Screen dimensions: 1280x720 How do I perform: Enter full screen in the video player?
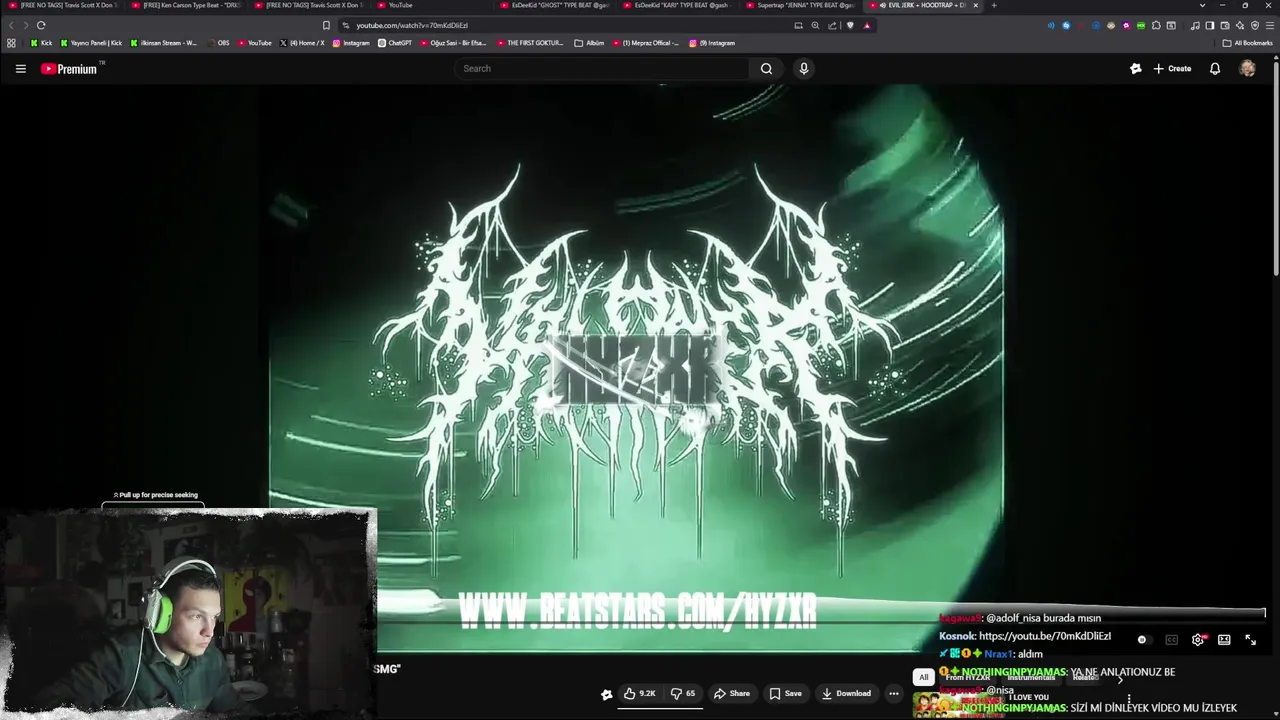click(1250, 640)
